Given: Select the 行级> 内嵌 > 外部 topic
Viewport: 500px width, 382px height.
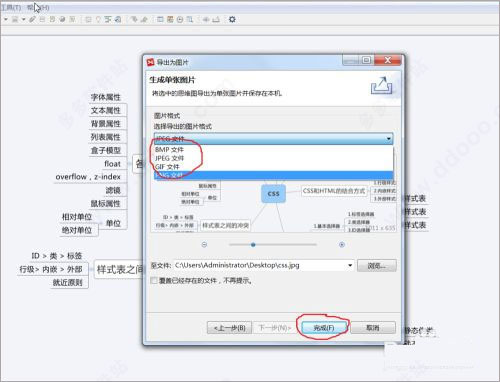Looking at the screenshot, I should [51, 269].
